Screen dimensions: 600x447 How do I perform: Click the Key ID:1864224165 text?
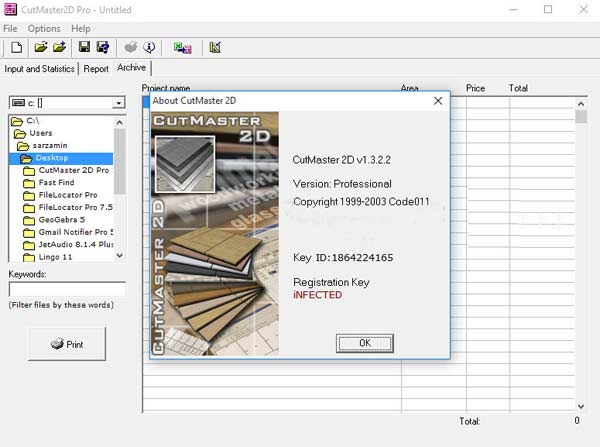(343, 258)
